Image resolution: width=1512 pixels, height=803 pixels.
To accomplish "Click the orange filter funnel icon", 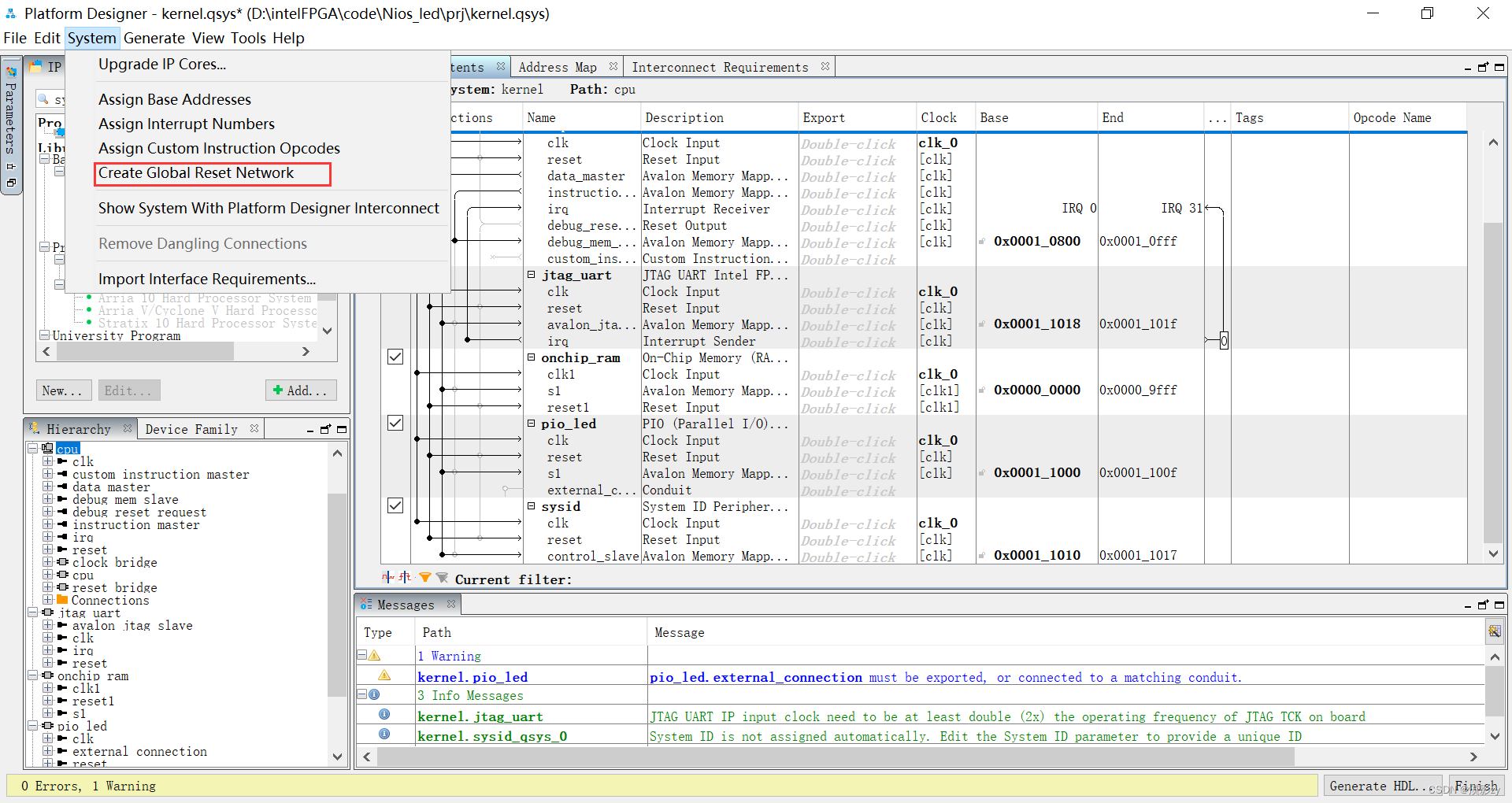I will click(x=425, y=578).
